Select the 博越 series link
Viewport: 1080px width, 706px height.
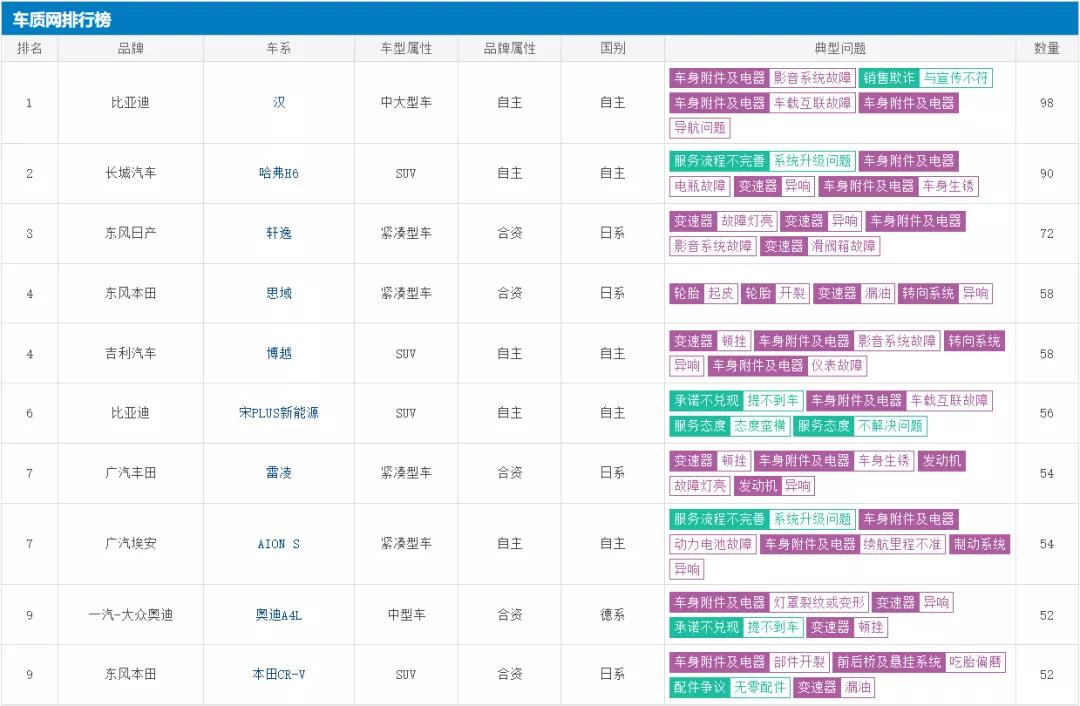pyautogui.click(x=279, y=353)
